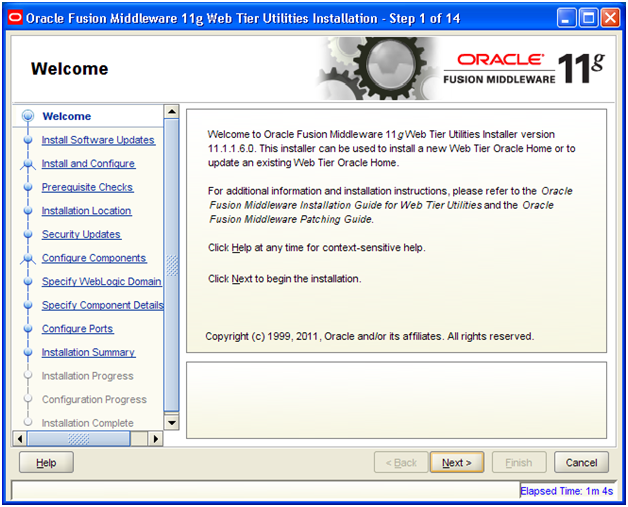
Task: Click the Installation Progress hollow bullet
Action: (28, 375)
